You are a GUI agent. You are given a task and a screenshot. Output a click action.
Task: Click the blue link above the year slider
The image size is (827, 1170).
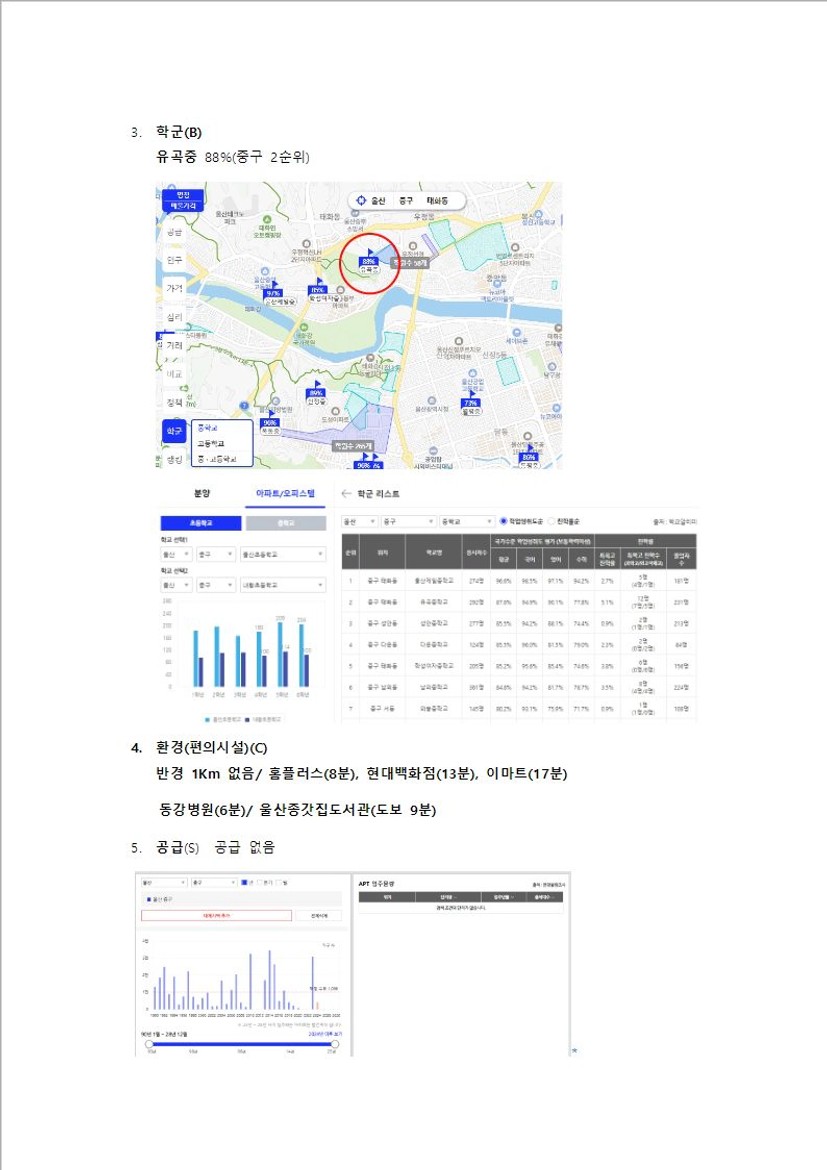pos(325,1034)
